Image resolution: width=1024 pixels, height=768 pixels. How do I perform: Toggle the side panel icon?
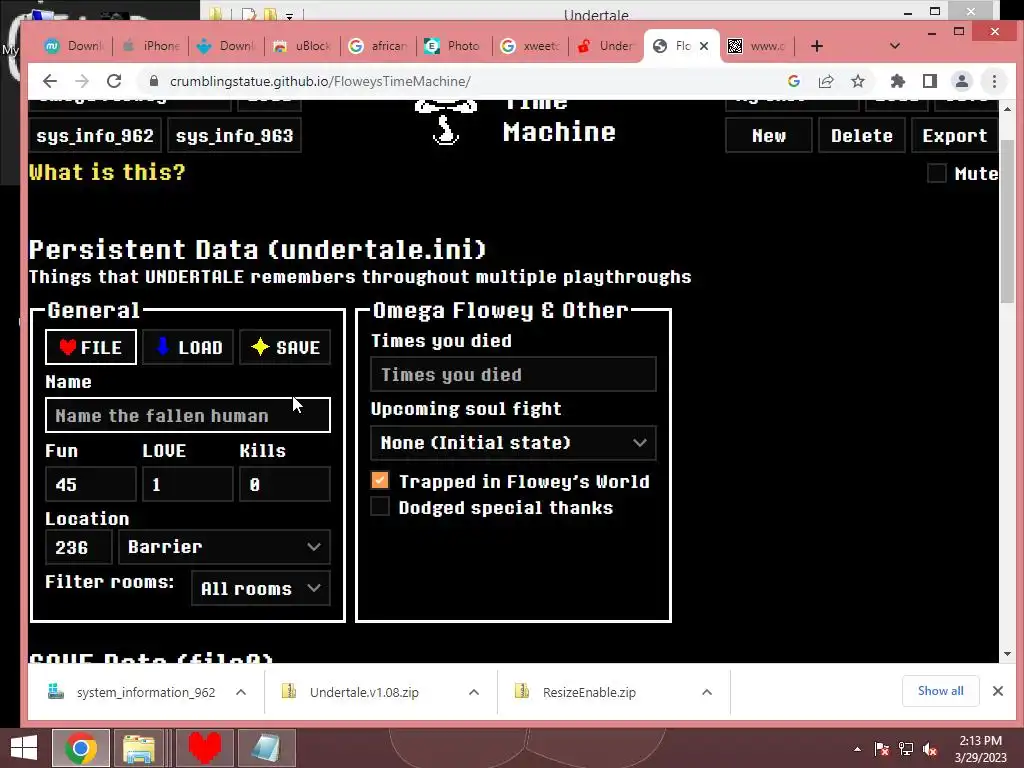pos(930,81)
